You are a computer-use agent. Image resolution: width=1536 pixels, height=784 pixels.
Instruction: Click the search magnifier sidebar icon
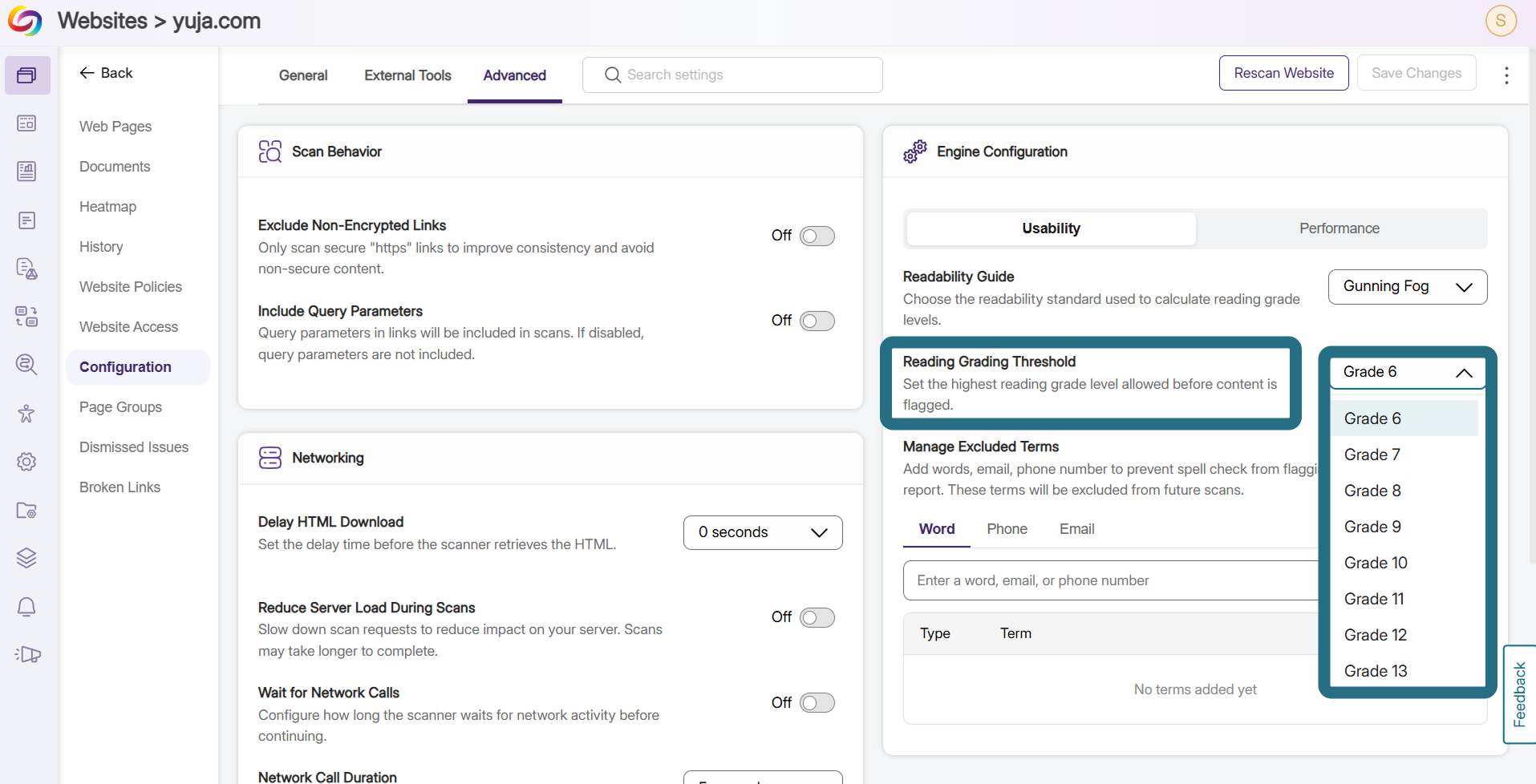(26, 365)
